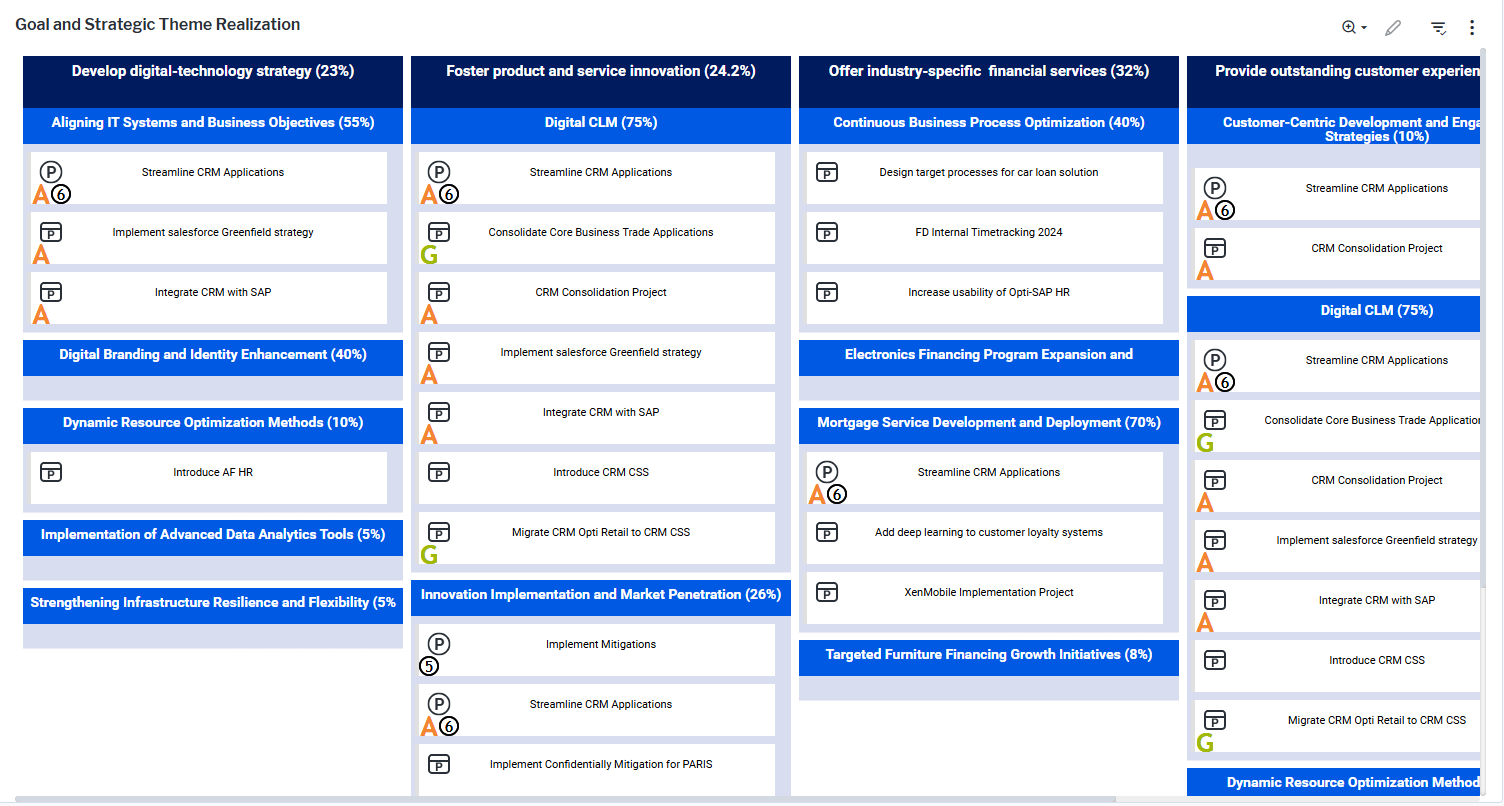Click icon beside Add deep learning card
The height and width of the screenshot is (806, 1504).
(x=827, y=532)
